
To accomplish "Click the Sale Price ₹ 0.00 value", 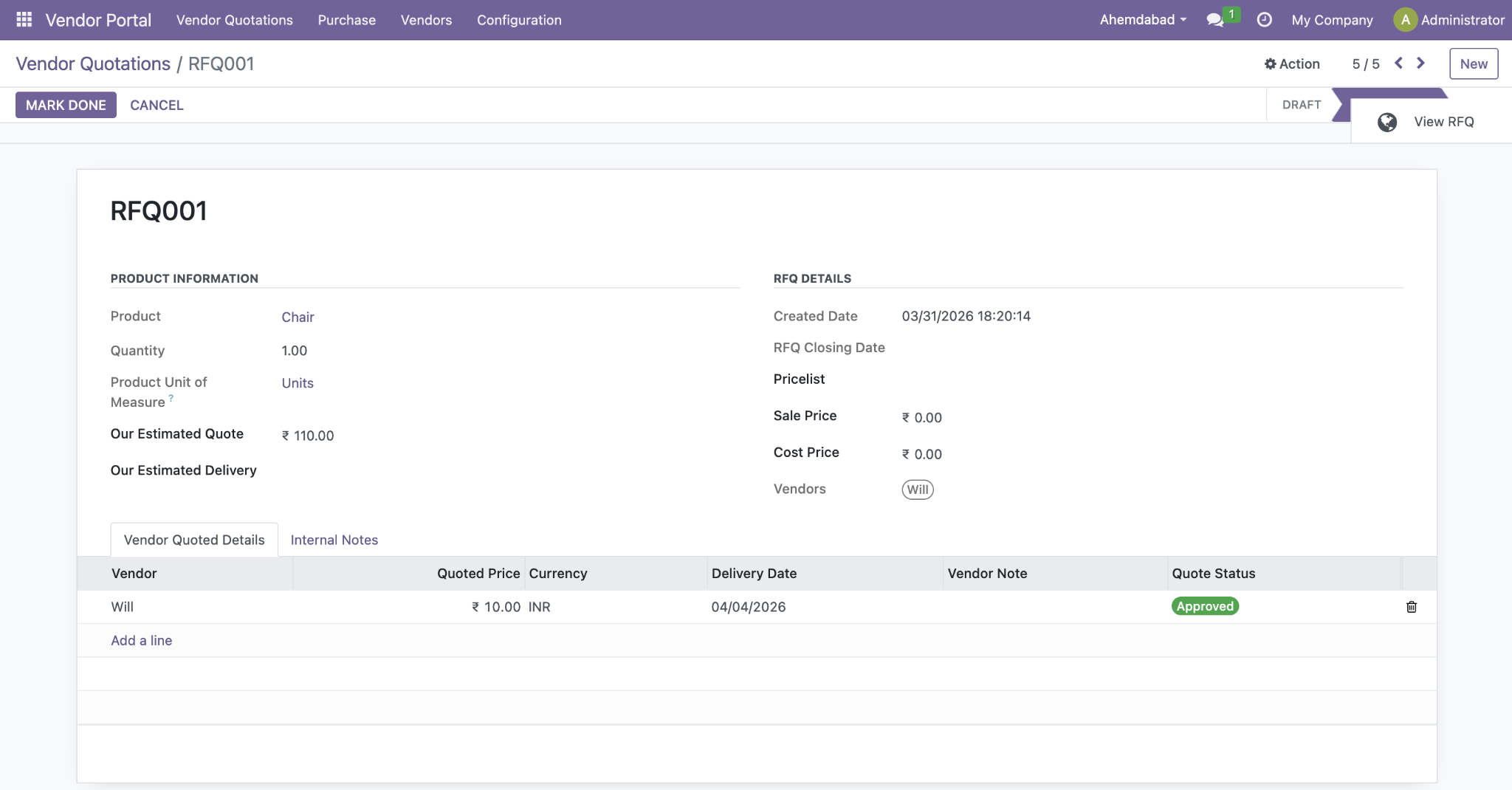I will coord(921,418).
